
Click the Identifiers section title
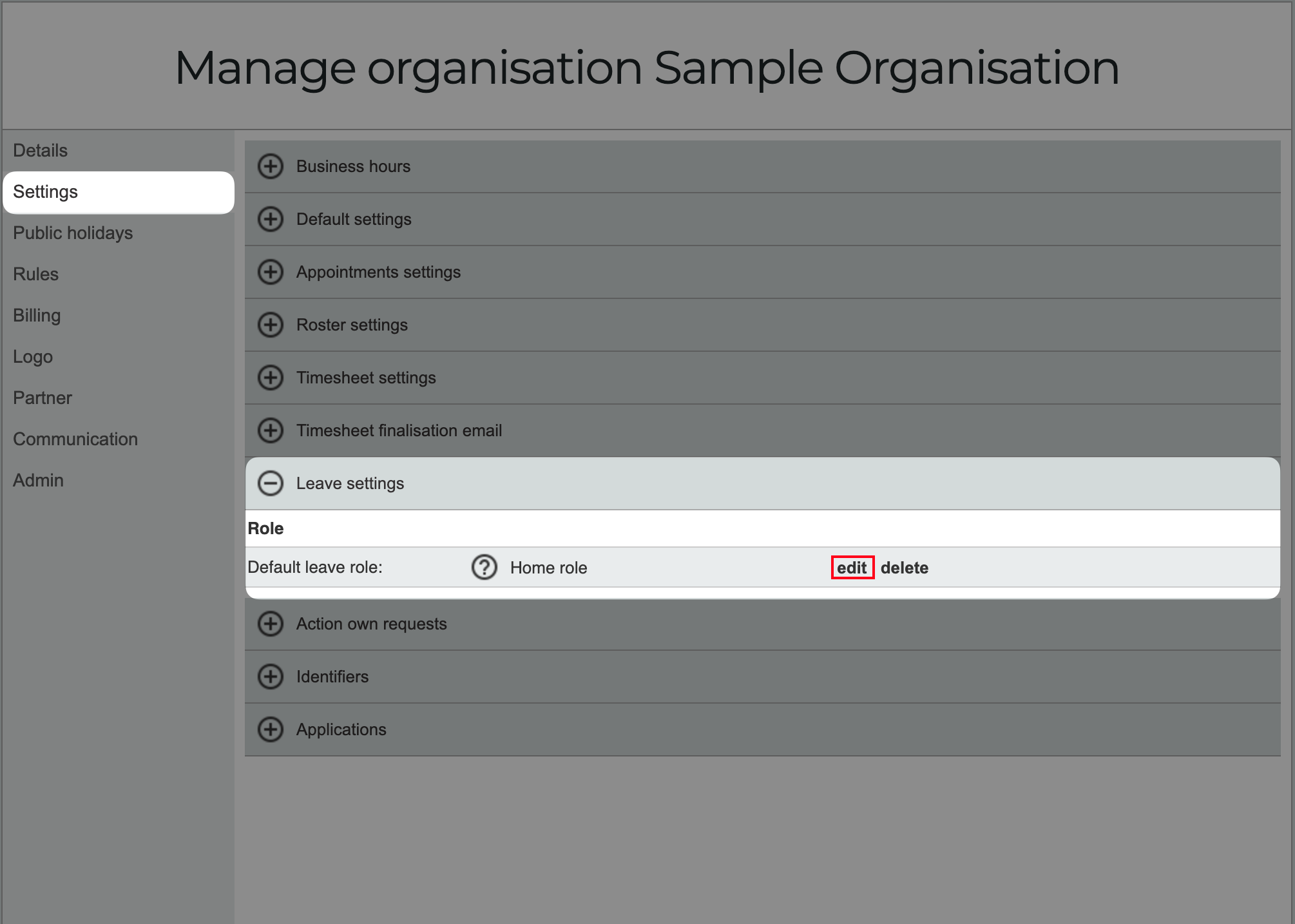(332, 677)
